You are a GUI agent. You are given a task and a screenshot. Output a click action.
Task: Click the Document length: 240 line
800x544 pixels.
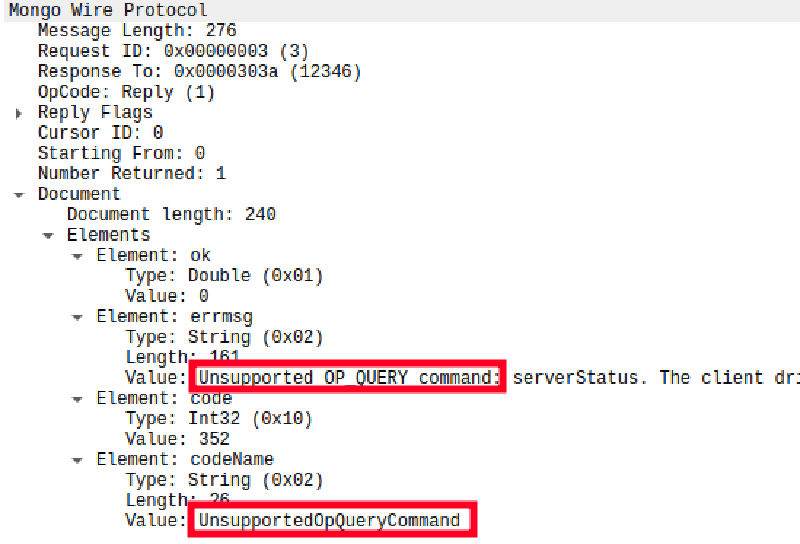click(171, 215)
